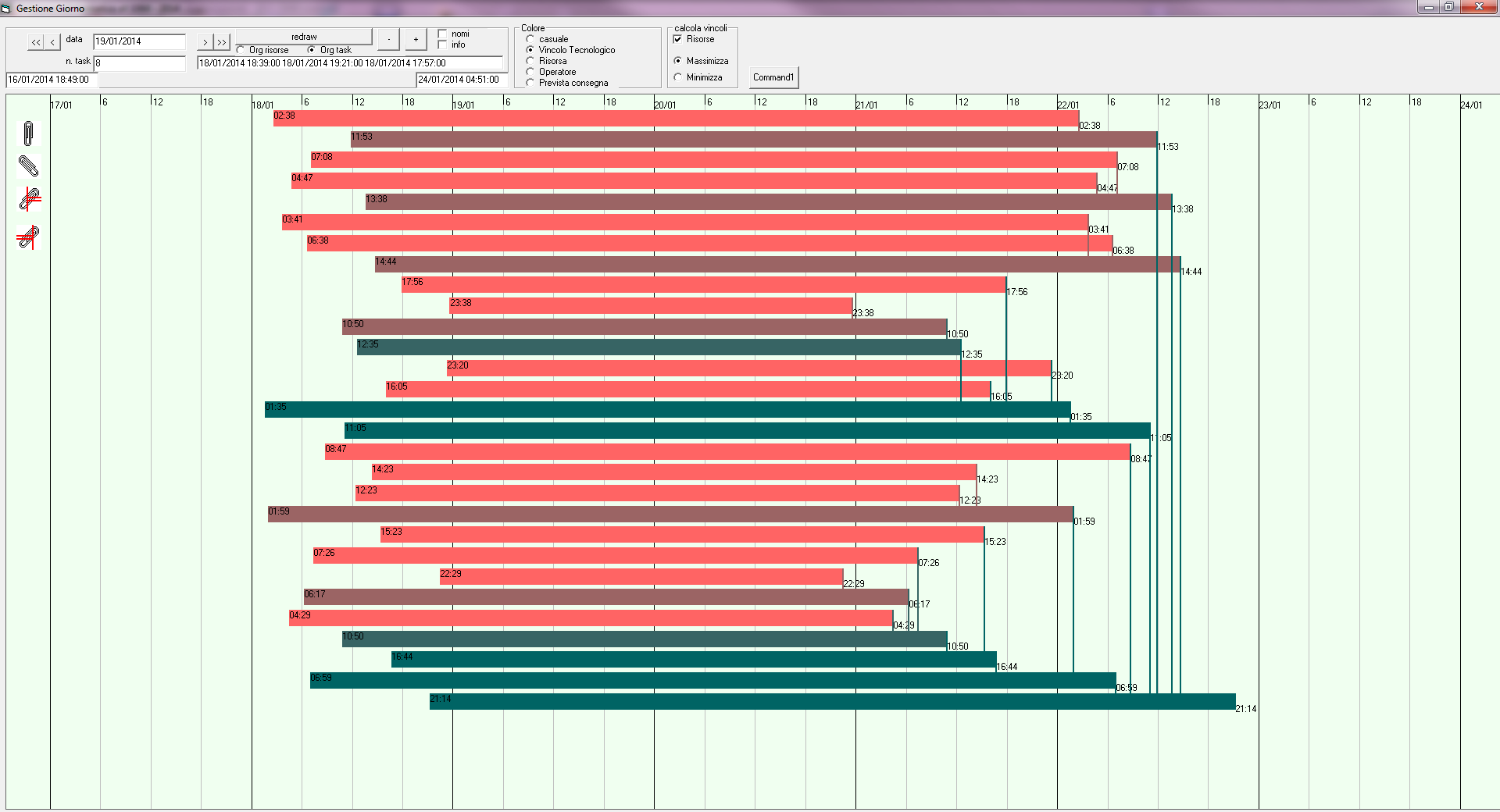The height and width of the screenshot is (812, 1500).
Task: Select the Minimizza radio button
Action: coord(677,77)
